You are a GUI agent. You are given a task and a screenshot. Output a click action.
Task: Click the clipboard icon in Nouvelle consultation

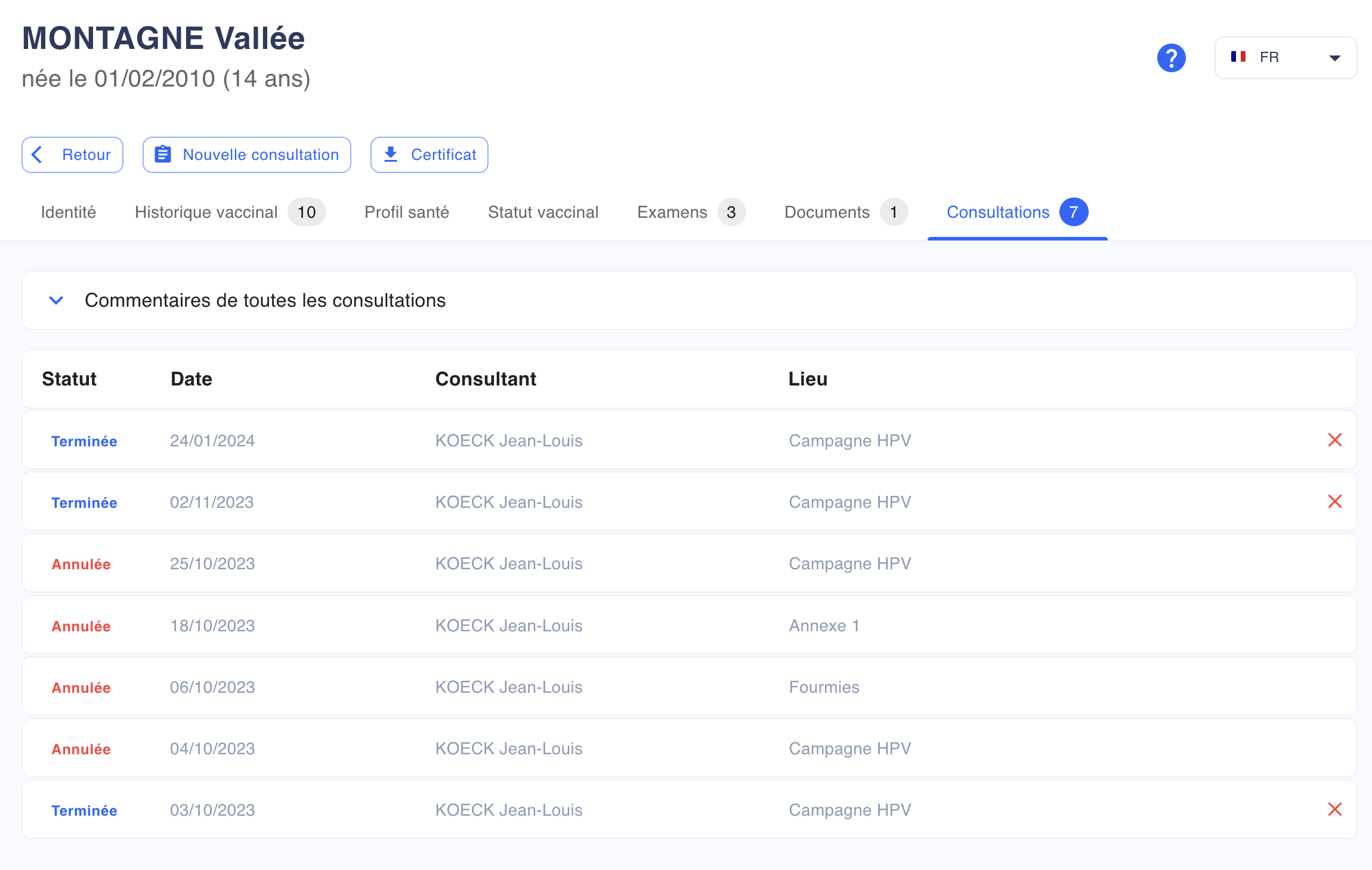point(163,155)
